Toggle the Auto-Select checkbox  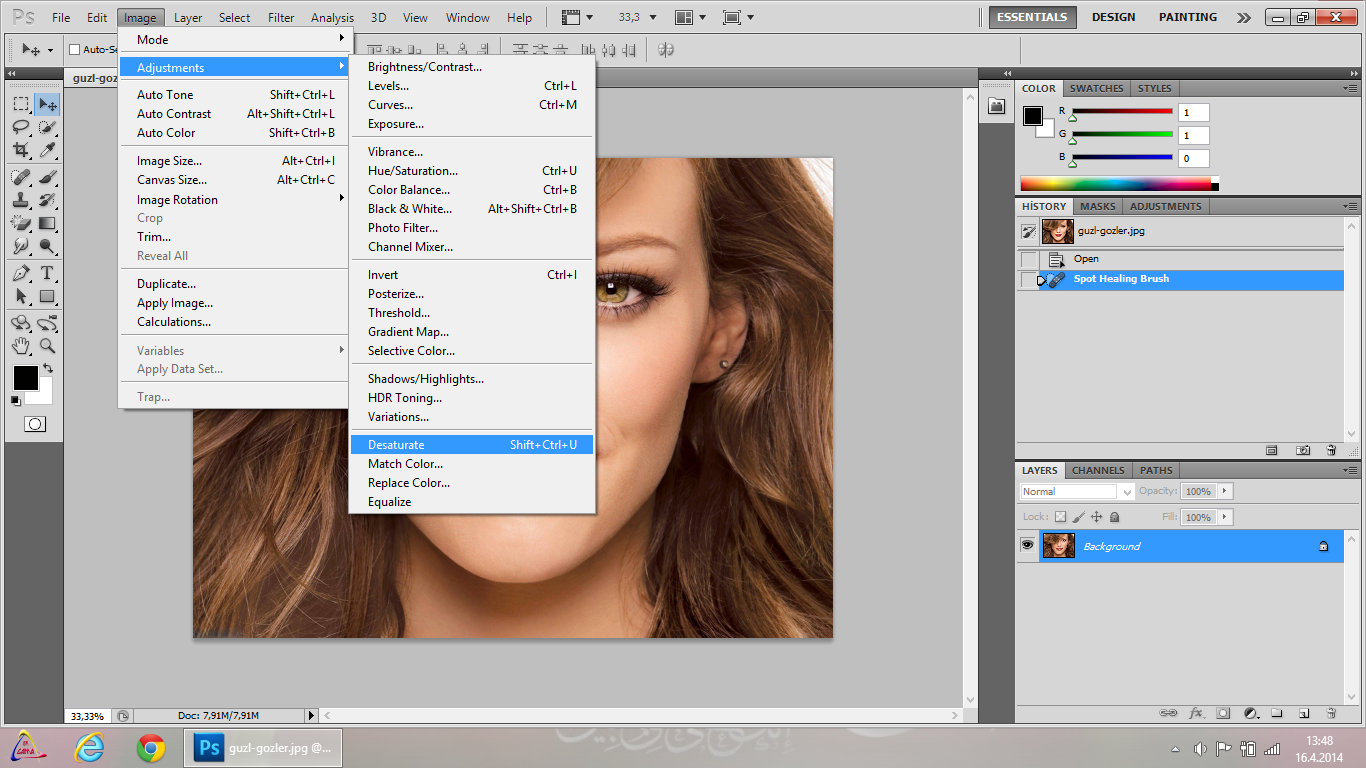click(75, 49)
